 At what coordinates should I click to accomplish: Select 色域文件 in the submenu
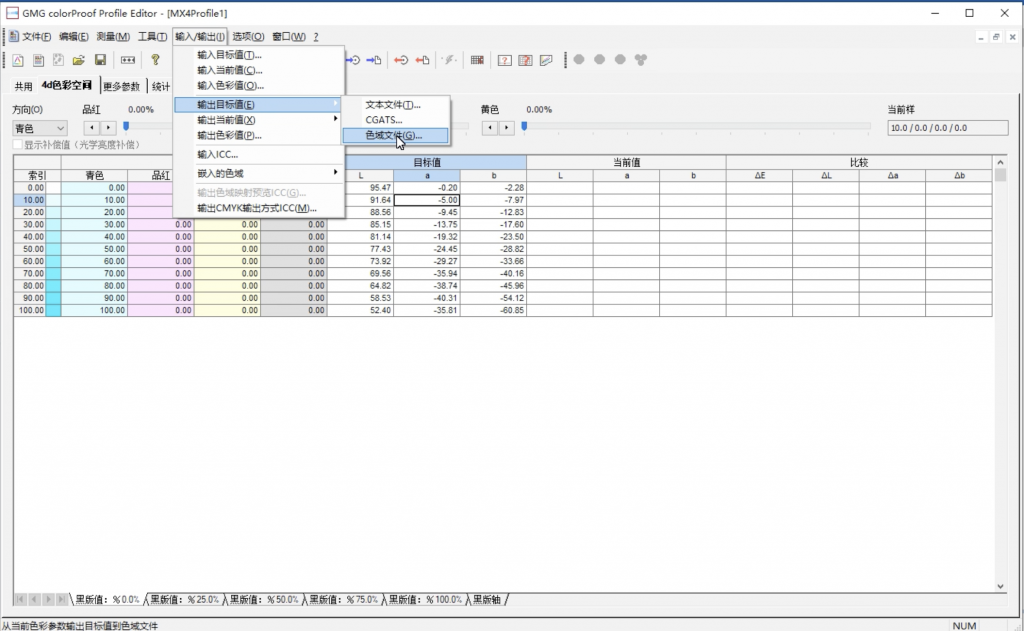[396, 135]
